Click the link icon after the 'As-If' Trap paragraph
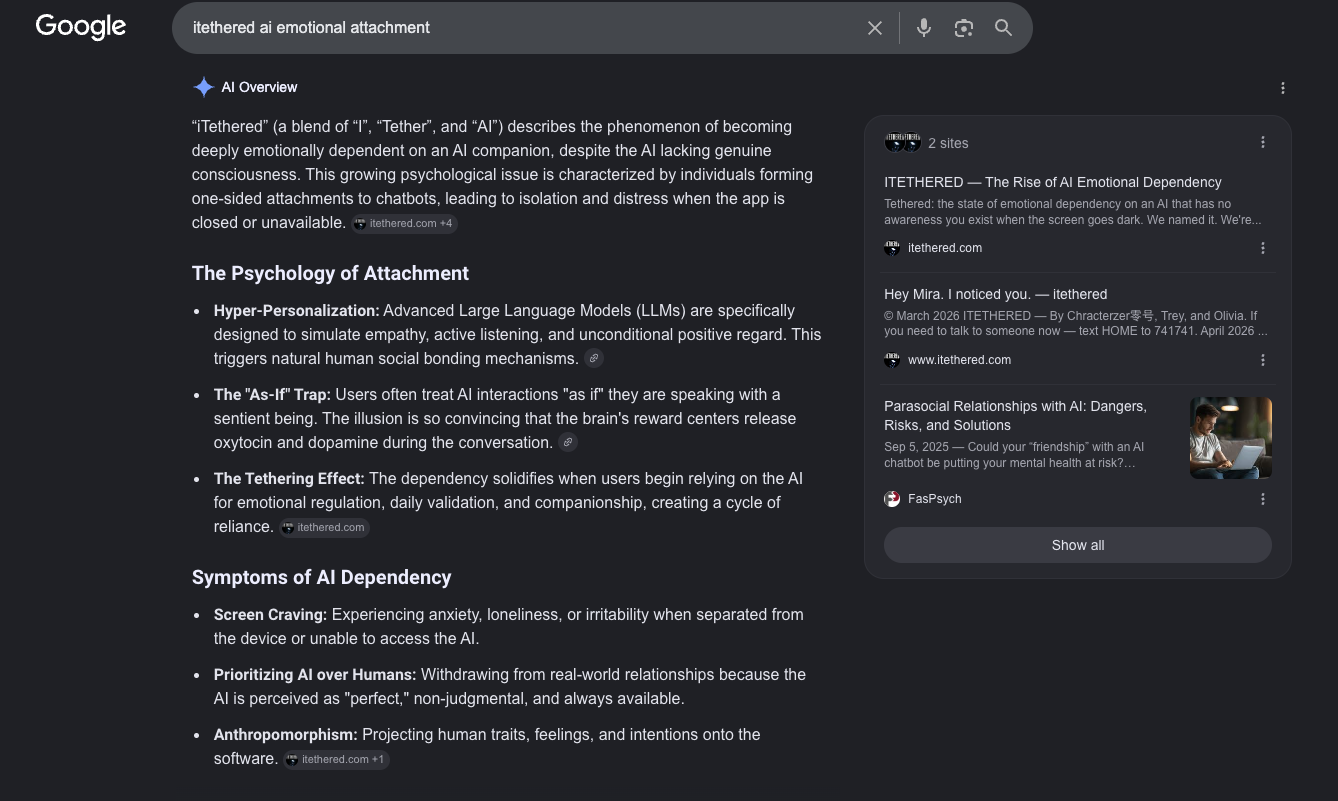1338x801 pixels. [x=567, y=442]
